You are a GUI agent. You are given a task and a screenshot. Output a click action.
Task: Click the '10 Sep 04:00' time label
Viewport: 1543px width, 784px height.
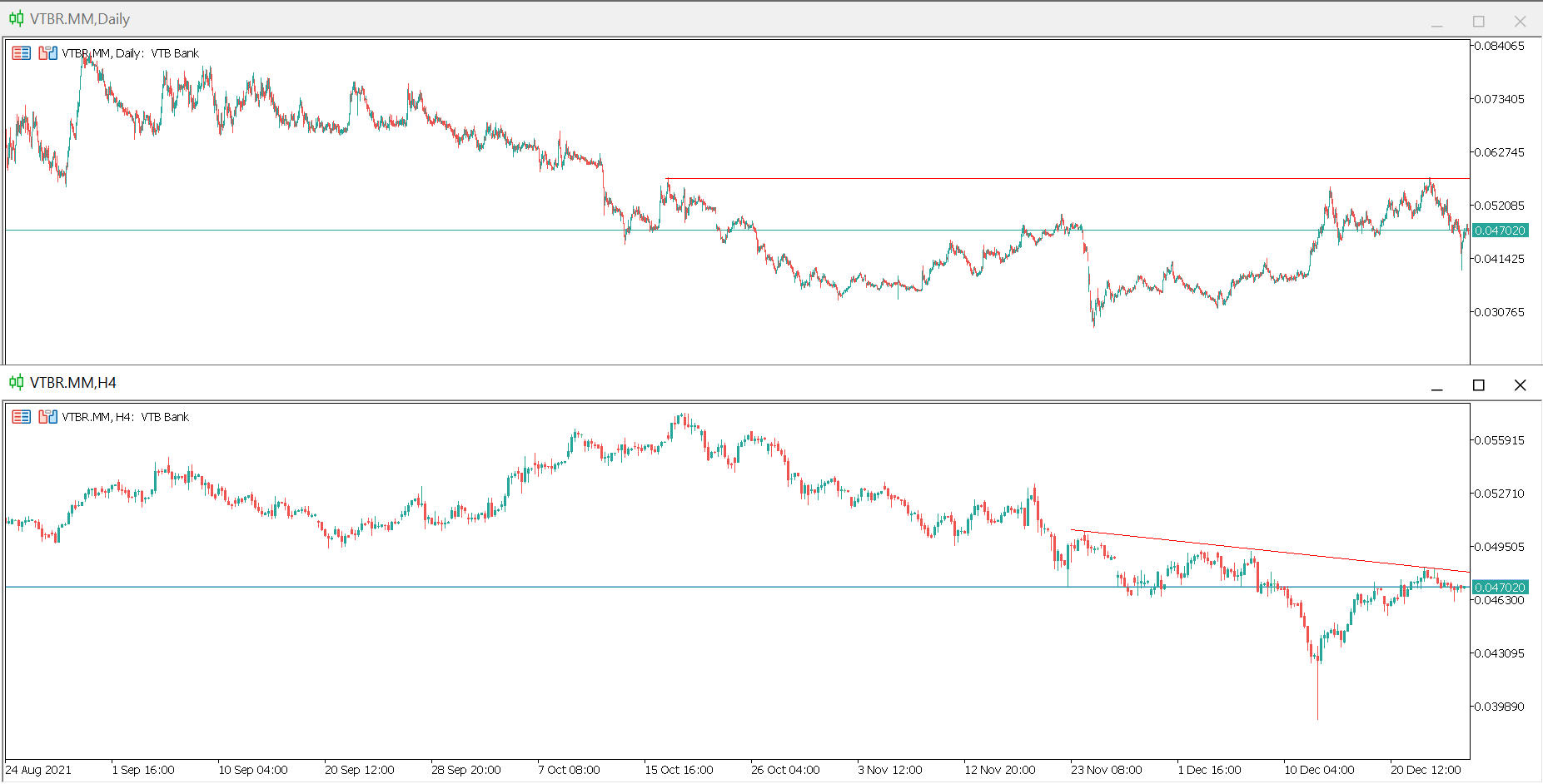point(253,770)
